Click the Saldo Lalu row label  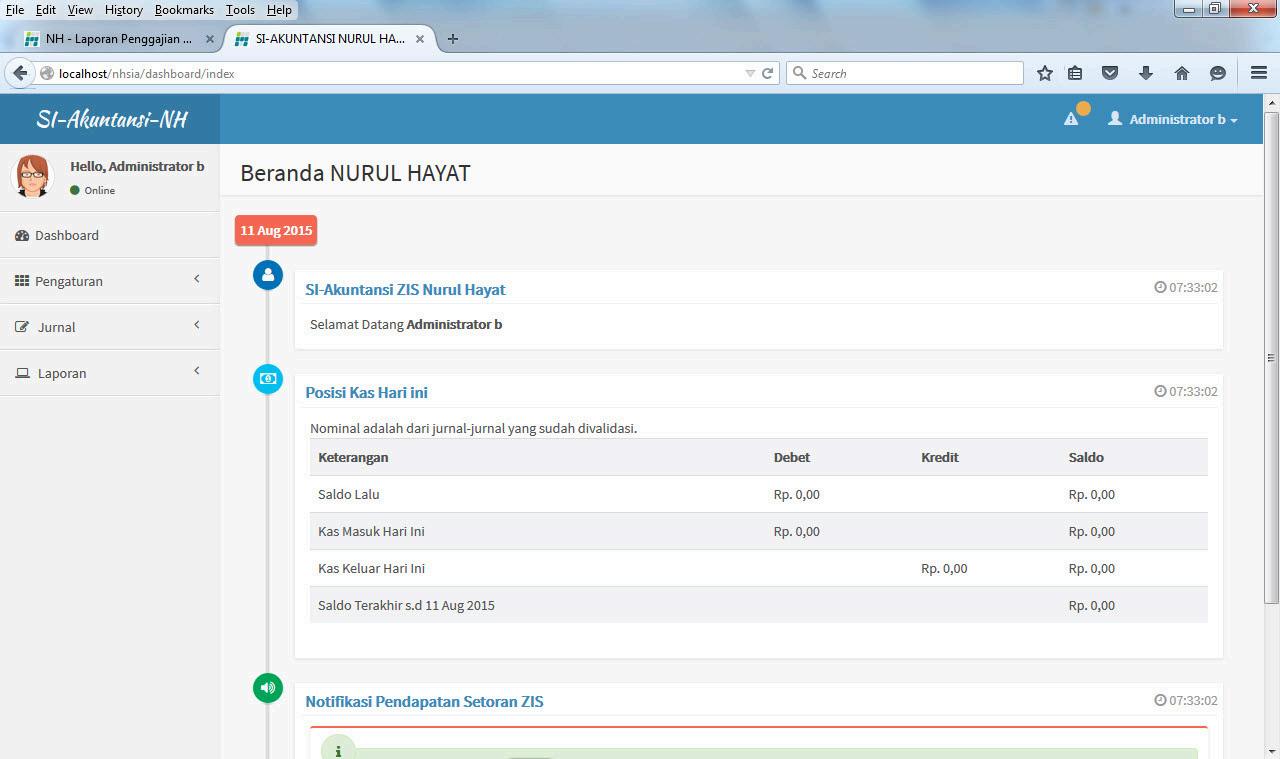coord(349,494)
